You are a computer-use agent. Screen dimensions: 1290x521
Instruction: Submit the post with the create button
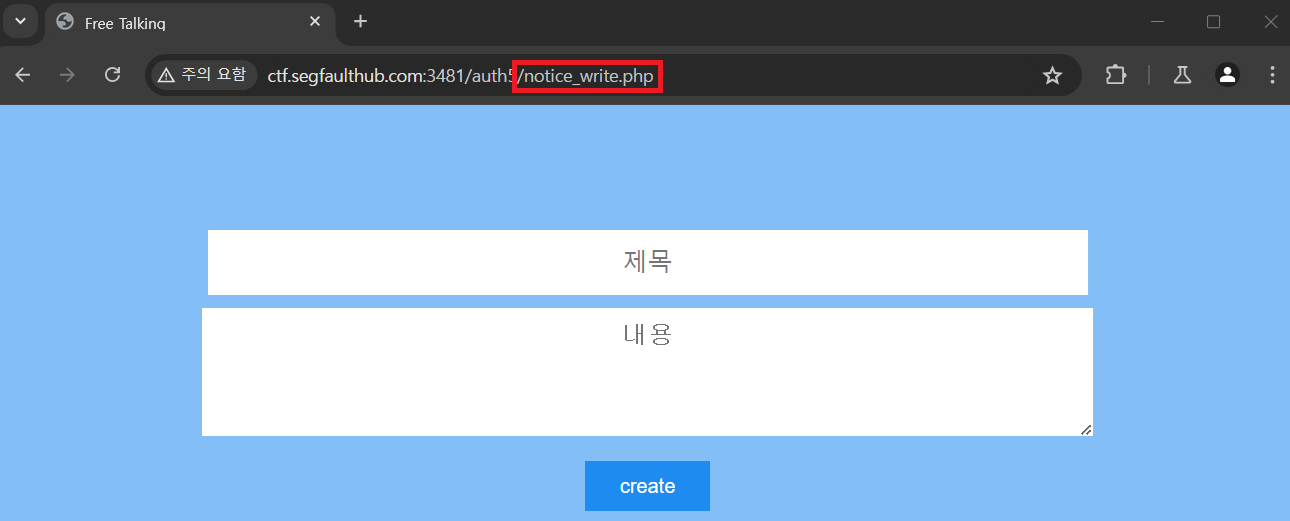coord(647,486)
